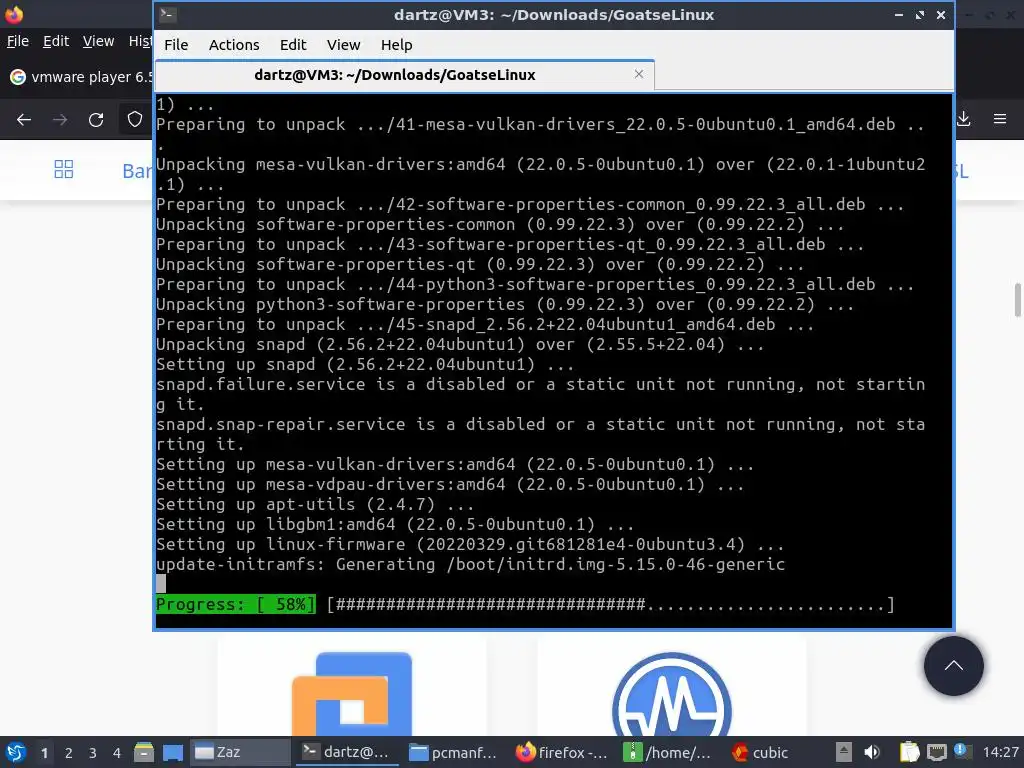This screenshot has width=1024, height=768.
Task: Click the Firefox logo in window corner
Action: point(14,13)
